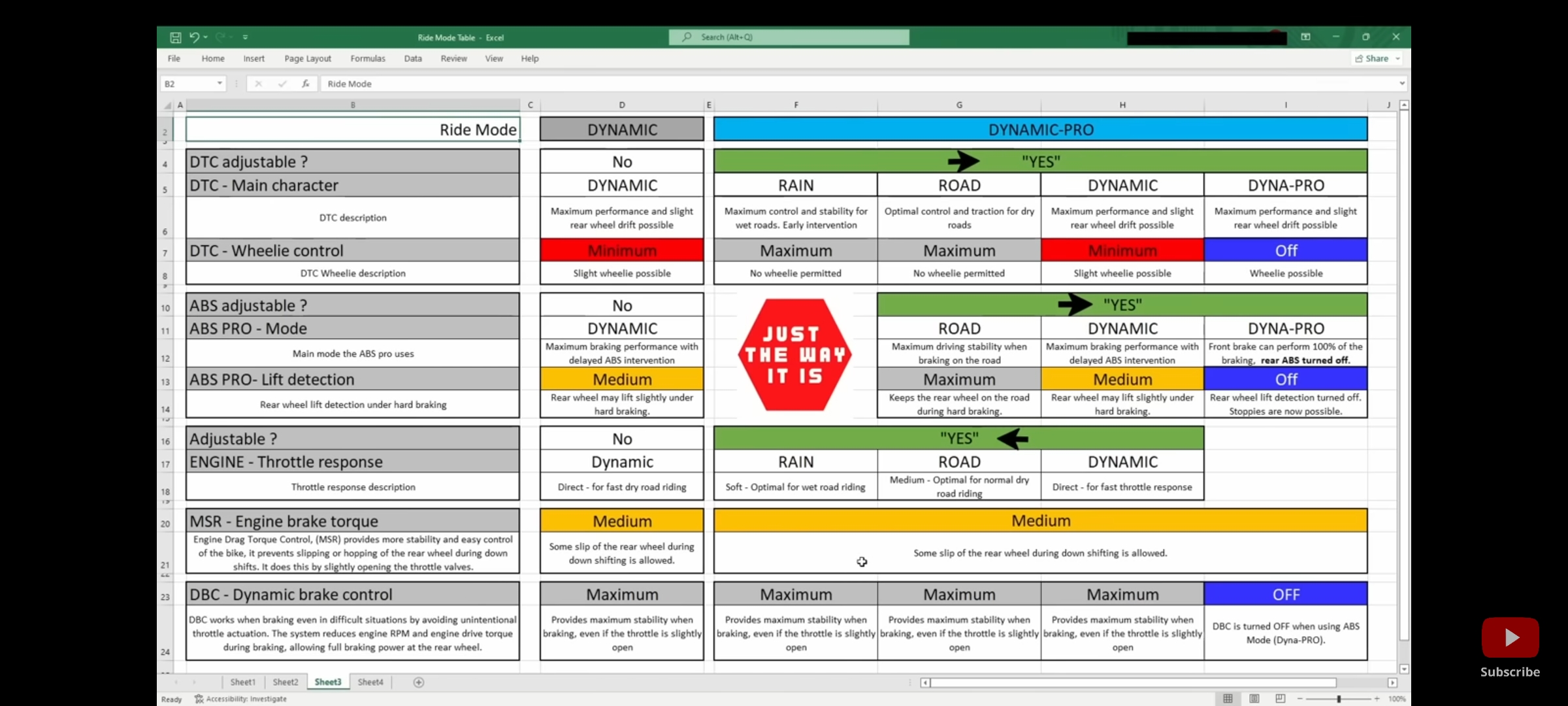This screenshot has width=1568, height=706.
Task: Open the Undo history dropdown arrow
Action: 206,37
